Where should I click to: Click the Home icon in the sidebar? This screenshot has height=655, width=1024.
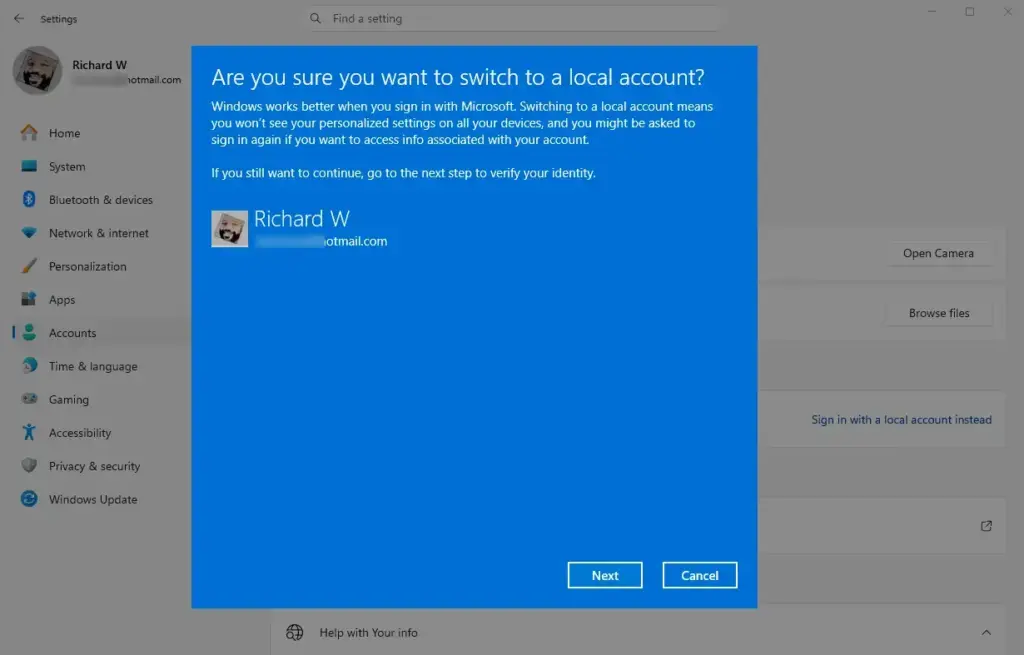click(x=29, y=133)
